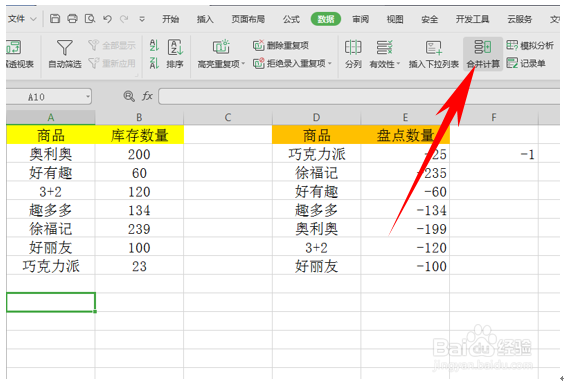Screen dimensions: 564x385
Task: Select cell containing 奥利奥 in column A
Action: click(x=51, y=154)
